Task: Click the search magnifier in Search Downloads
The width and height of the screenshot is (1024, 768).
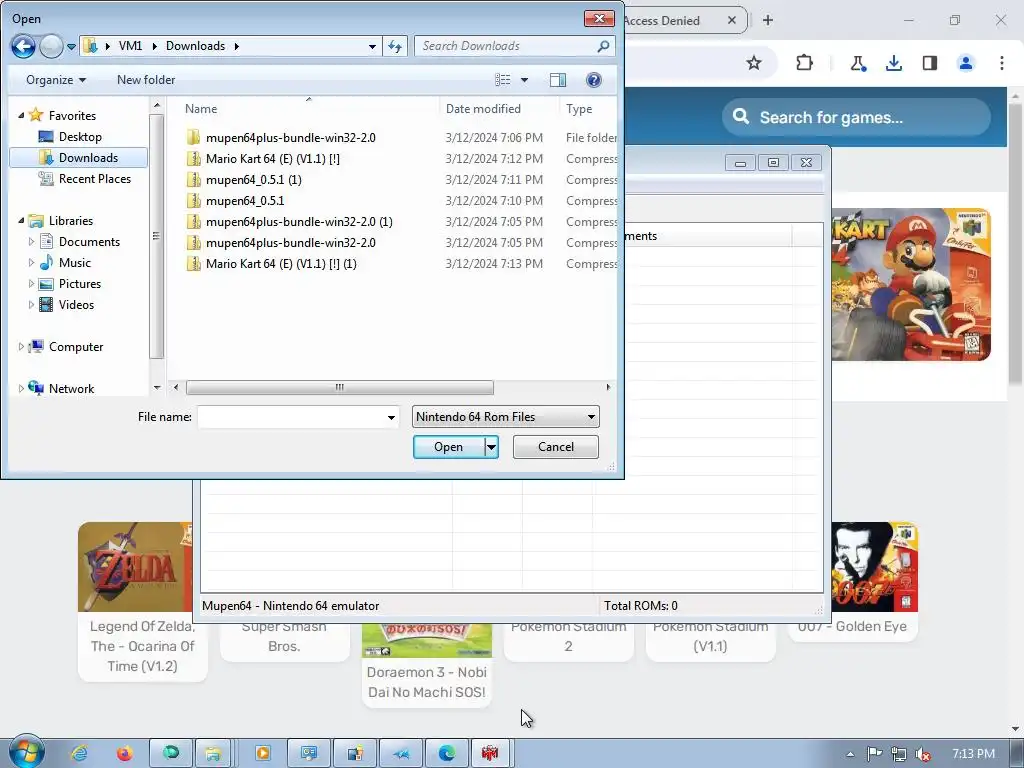Action: click(x=603, y=46)
